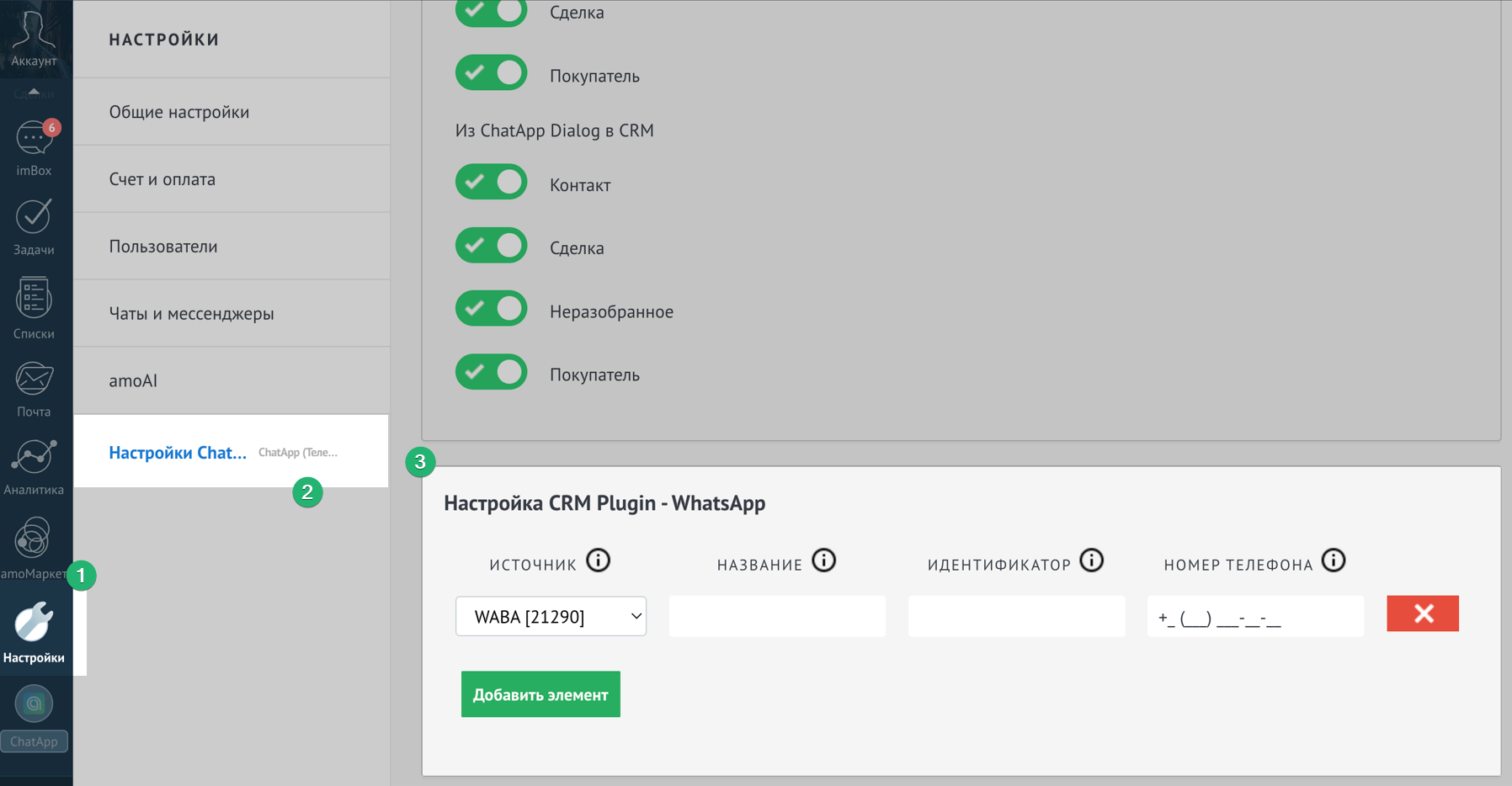Image resolution: width=1512 pixels, height=786 pixels.
Task: Collapse sidebar with the up arrow under Аккаунт
Action: (x=34, y=92)
